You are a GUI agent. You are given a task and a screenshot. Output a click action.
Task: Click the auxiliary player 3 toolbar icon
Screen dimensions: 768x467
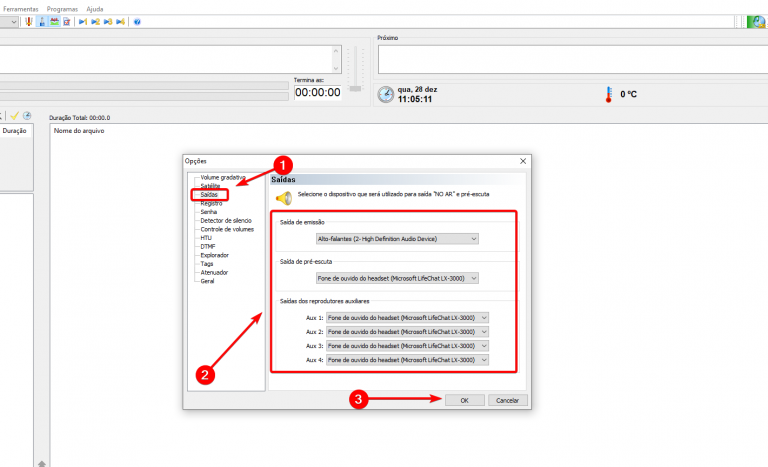[x=108, y=21]
